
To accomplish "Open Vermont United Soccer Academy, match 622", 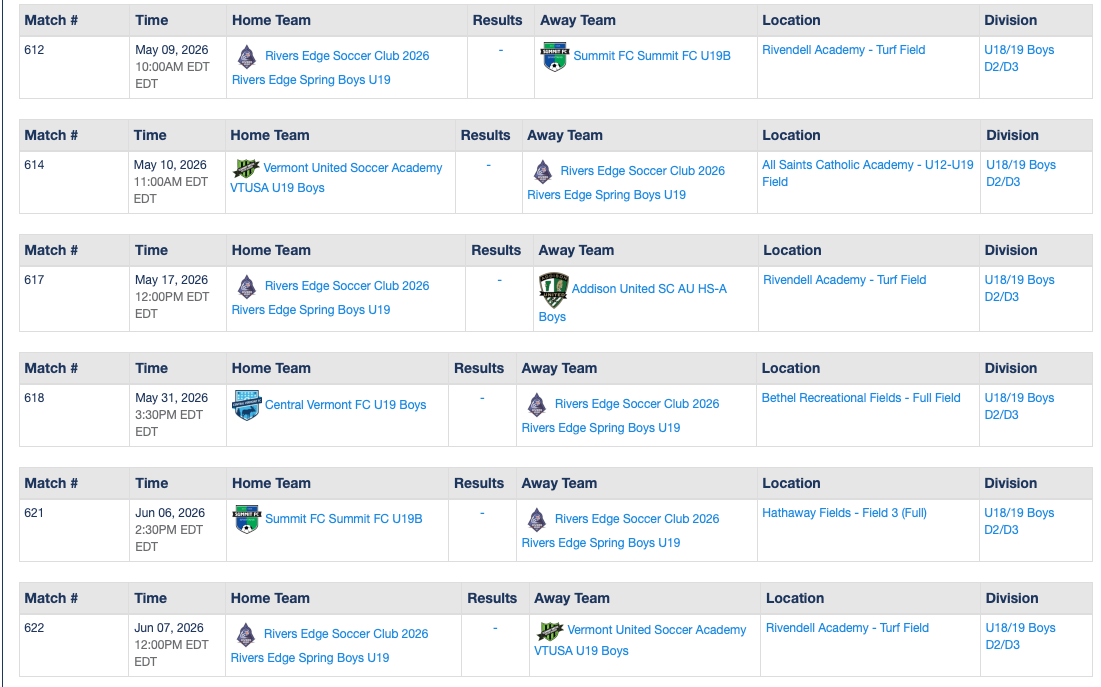I will (x=656, y=630).
